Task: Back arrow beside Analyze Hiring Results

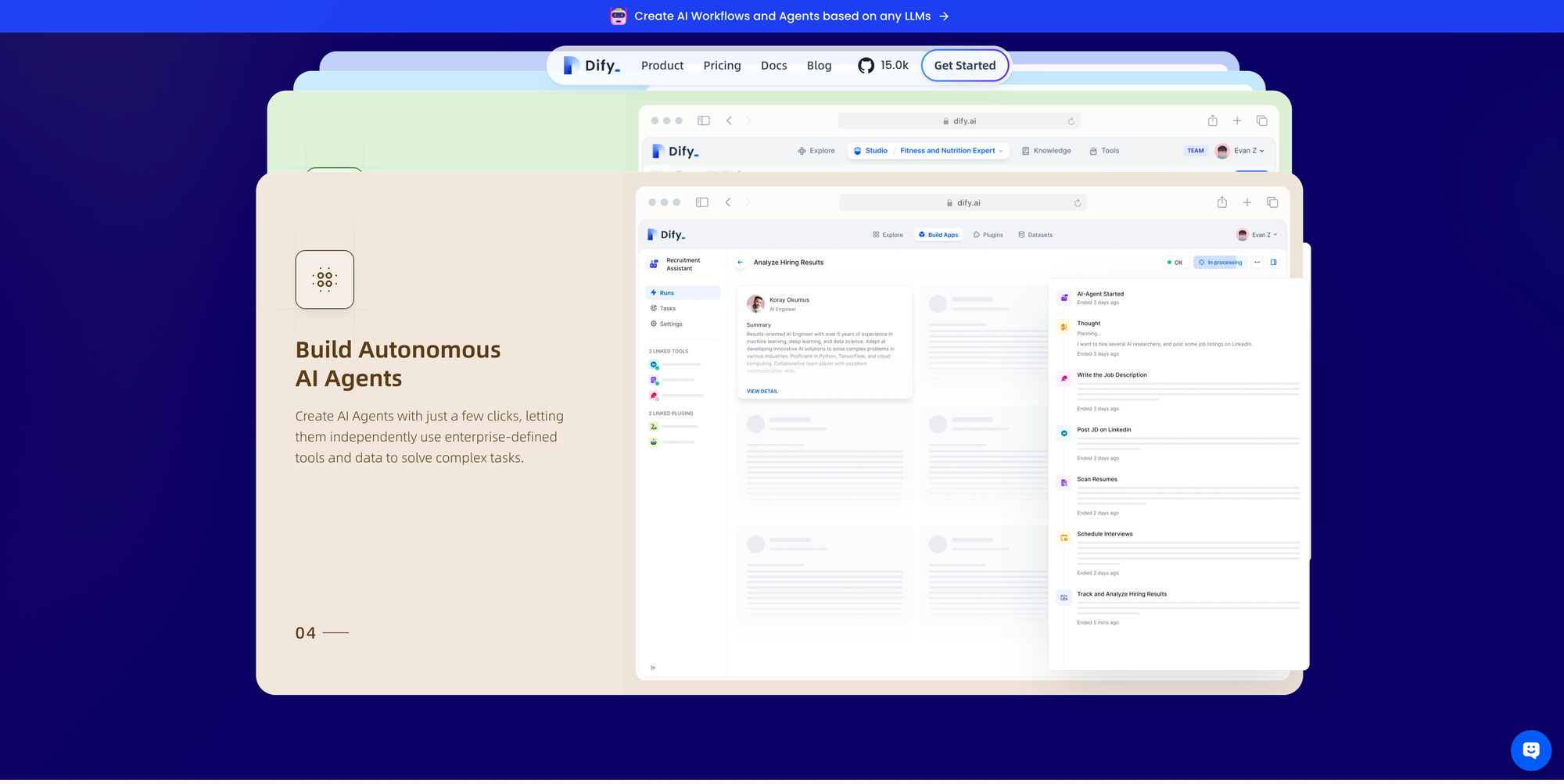Action: tap(740, 263)
